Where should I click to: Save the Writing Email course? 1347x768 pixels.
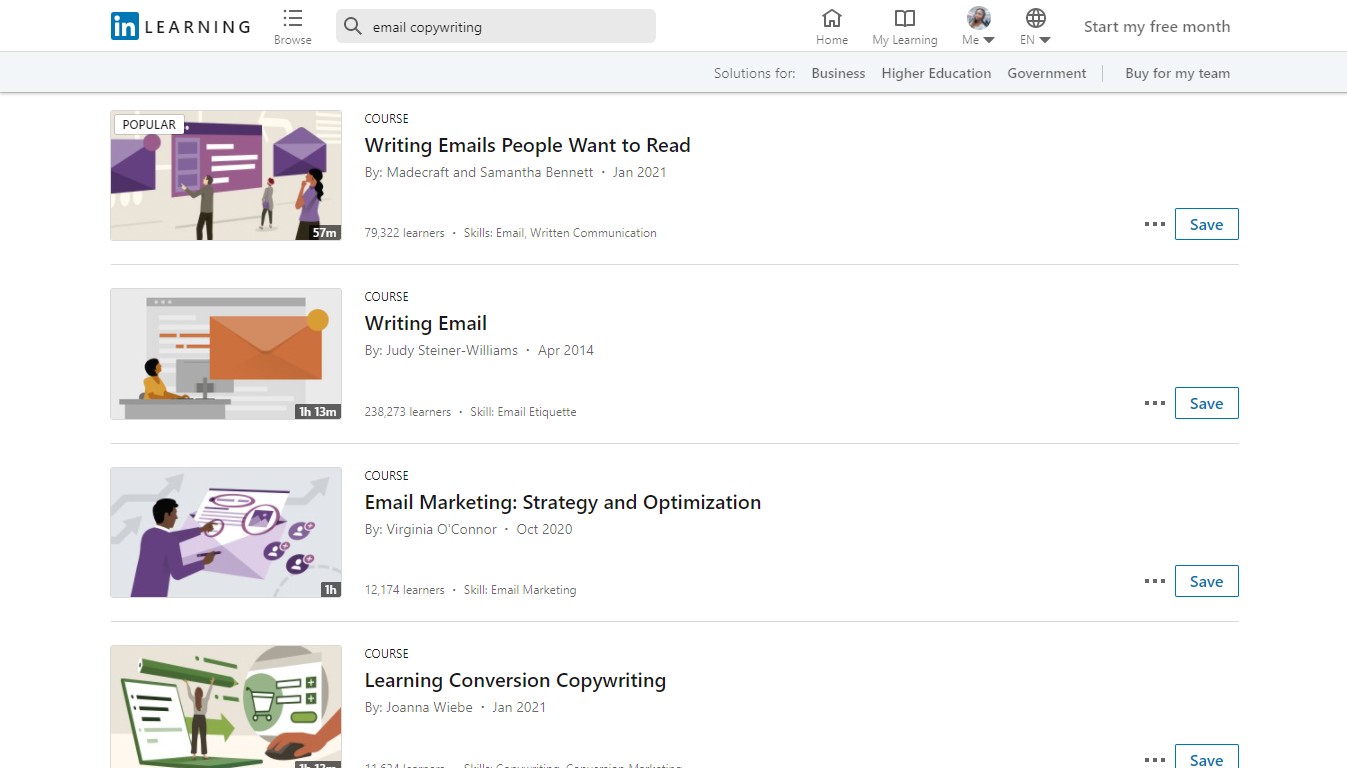[1206, 402]
